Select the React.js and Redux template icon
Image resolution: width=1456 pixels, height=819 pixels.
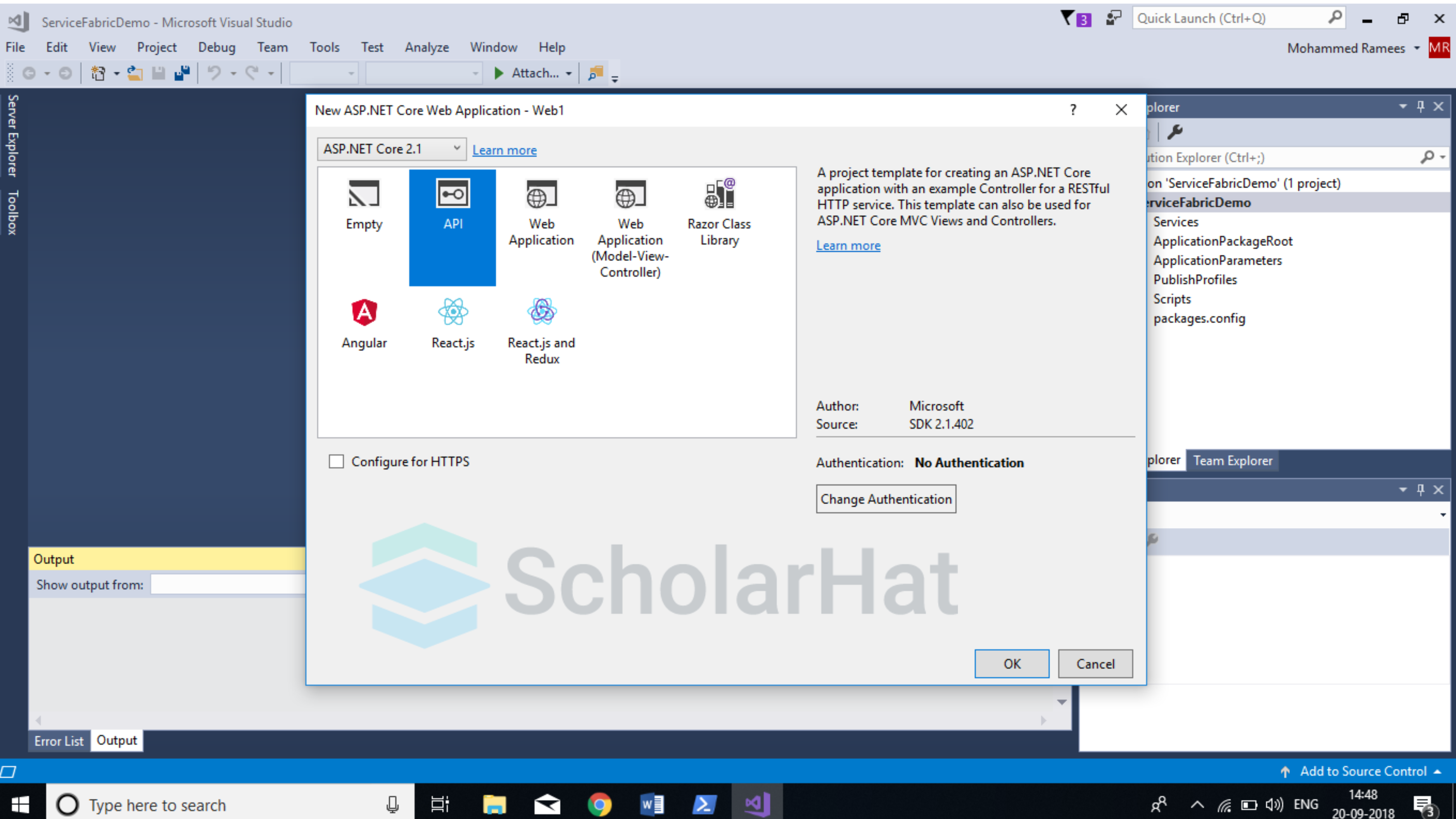[540, 311]
